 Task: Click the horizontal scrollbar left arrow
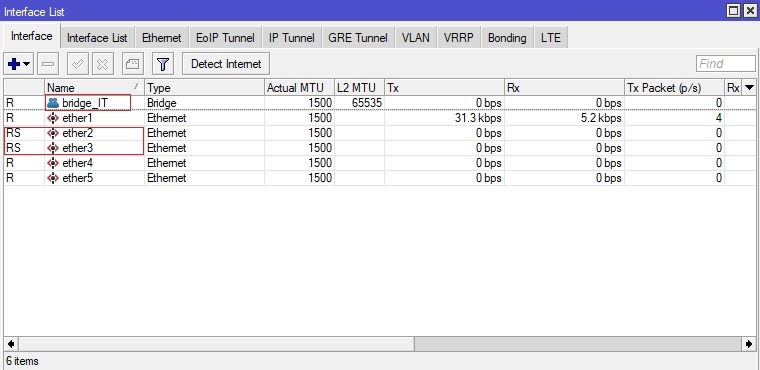[11, 344]
